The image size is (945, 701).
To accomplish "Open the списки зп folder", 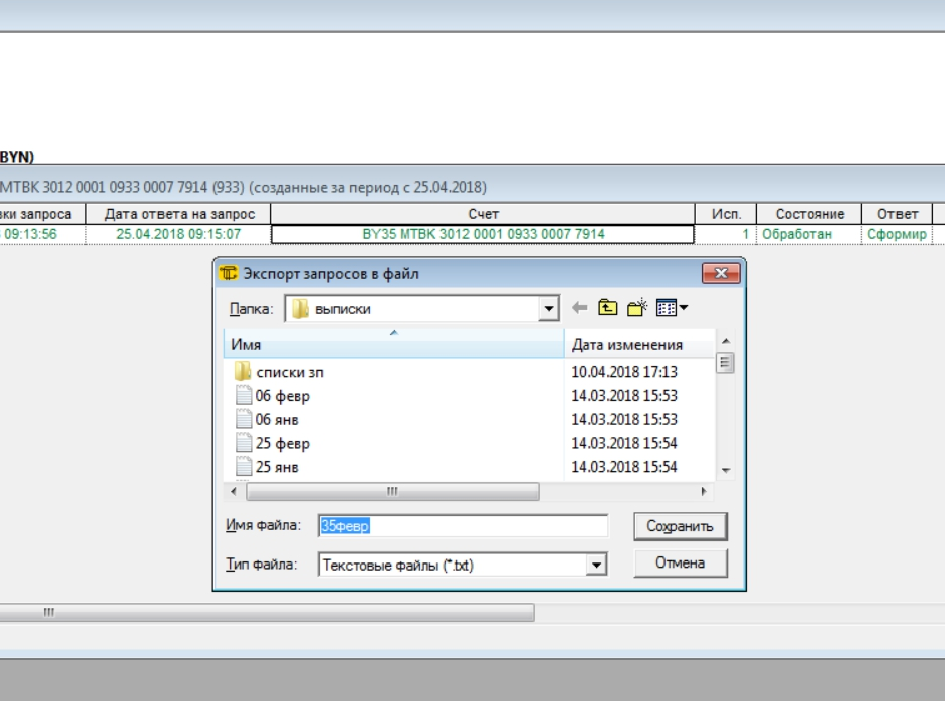I will coord(289,372).
